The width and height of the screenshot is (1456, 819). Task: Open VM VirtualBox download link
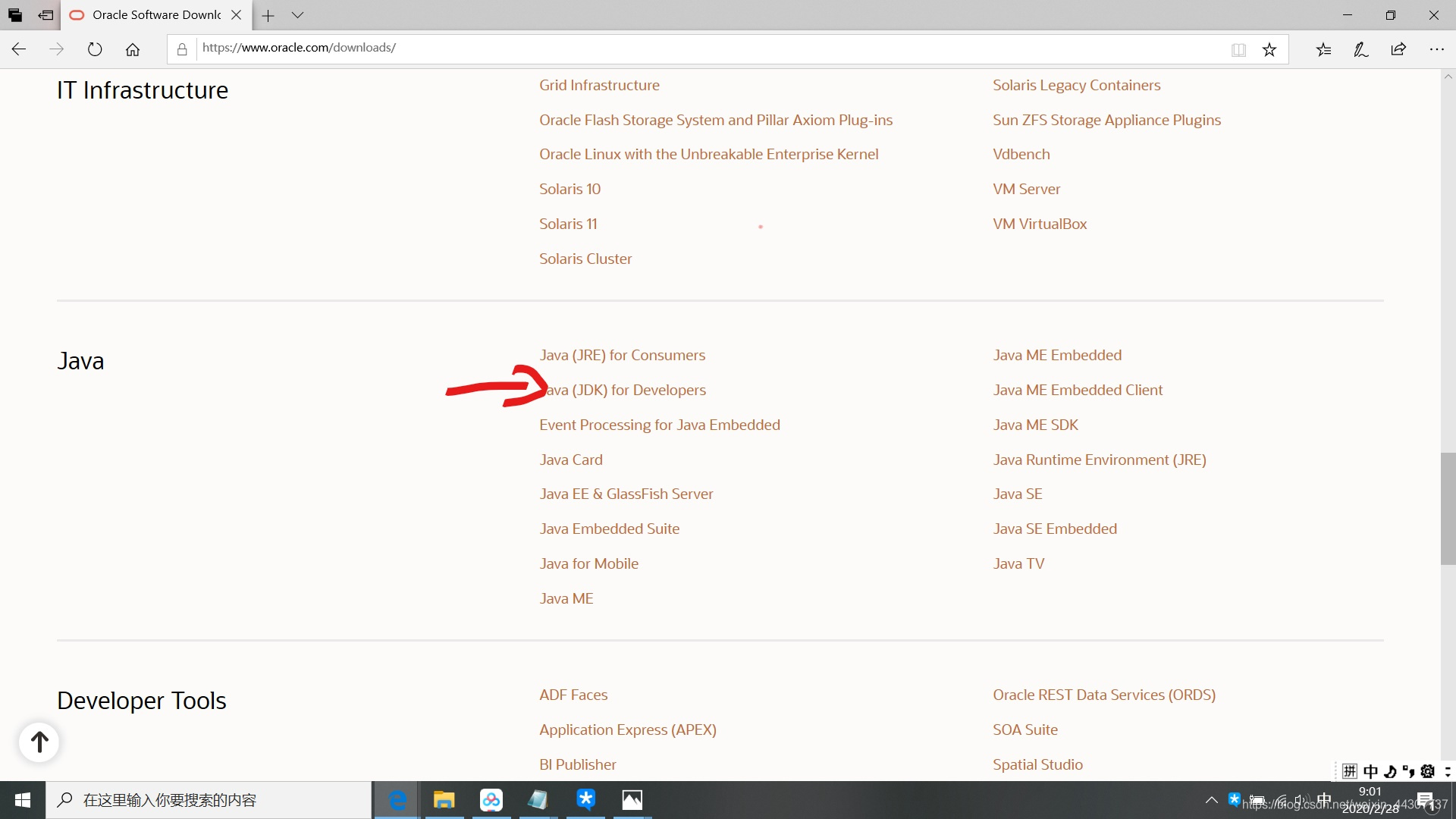[x=1040, y=223]
